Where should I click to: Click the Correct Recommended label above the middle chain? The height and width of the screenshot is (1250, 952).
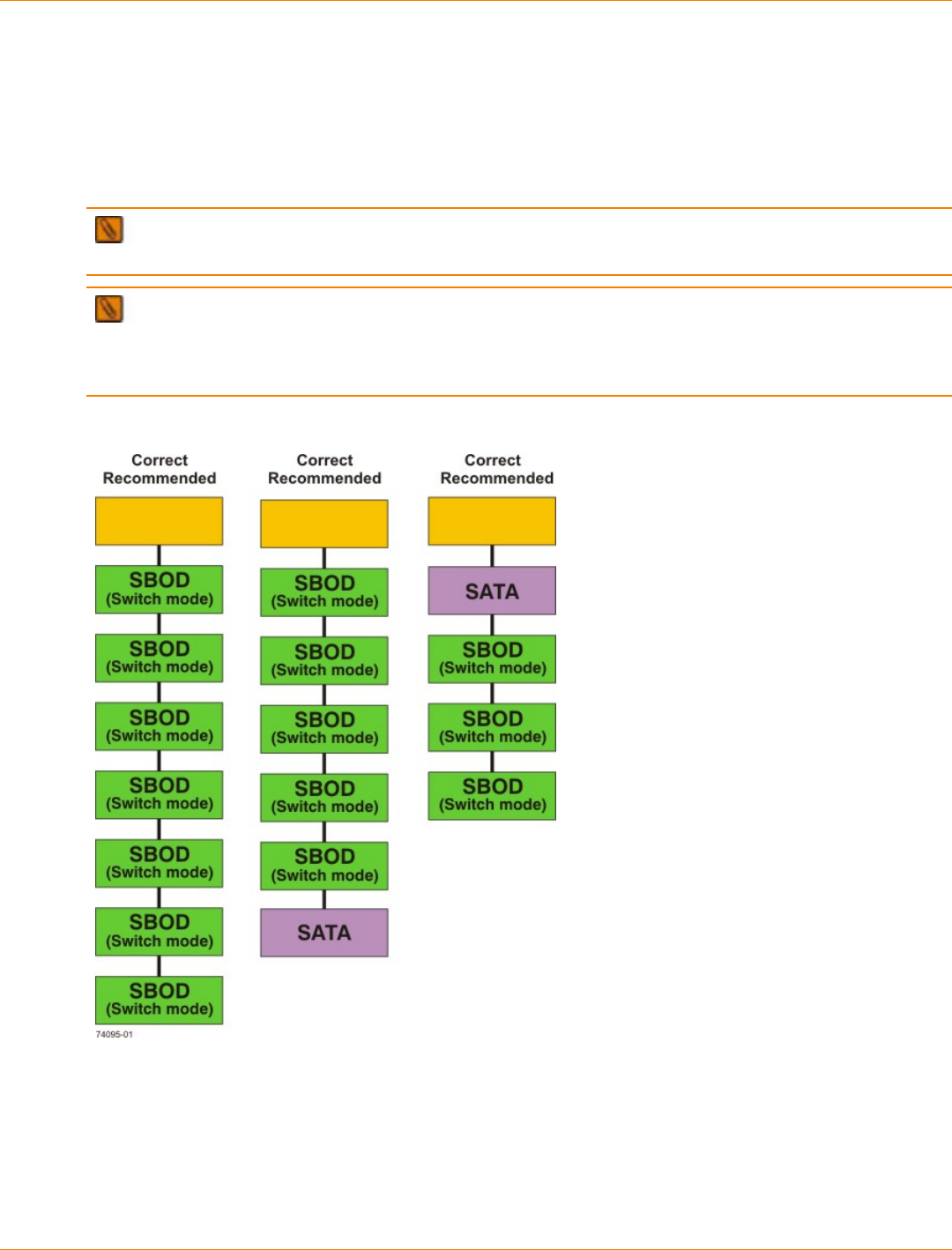pyautogui.click(x=324, y=469)
